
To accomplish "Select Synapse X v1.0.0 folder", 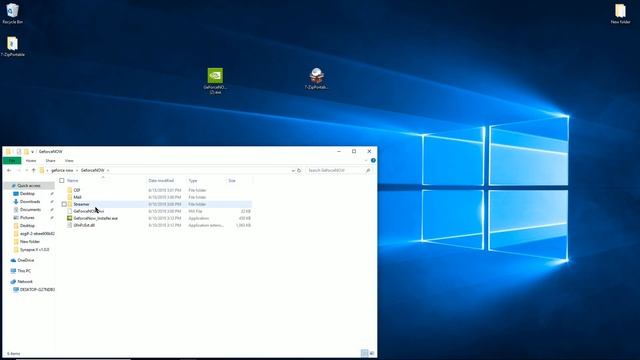I will [34, 249].
